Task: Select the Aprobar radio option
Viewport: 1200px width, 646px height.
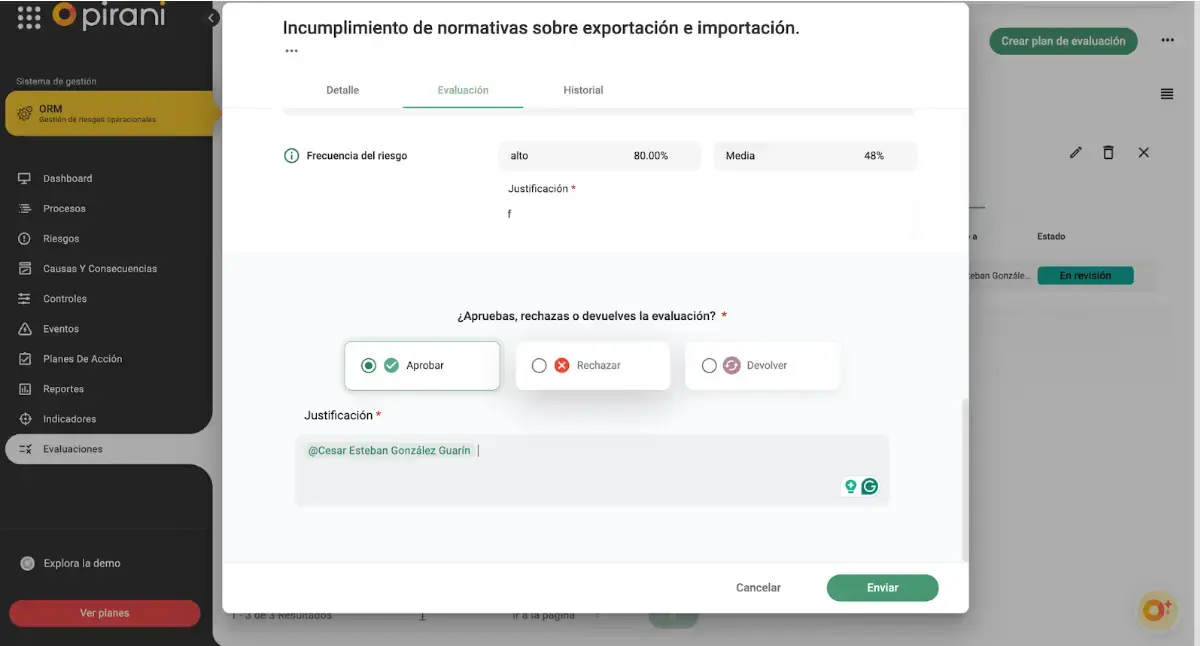Action: pyautogui.click(x=369, y=366)
